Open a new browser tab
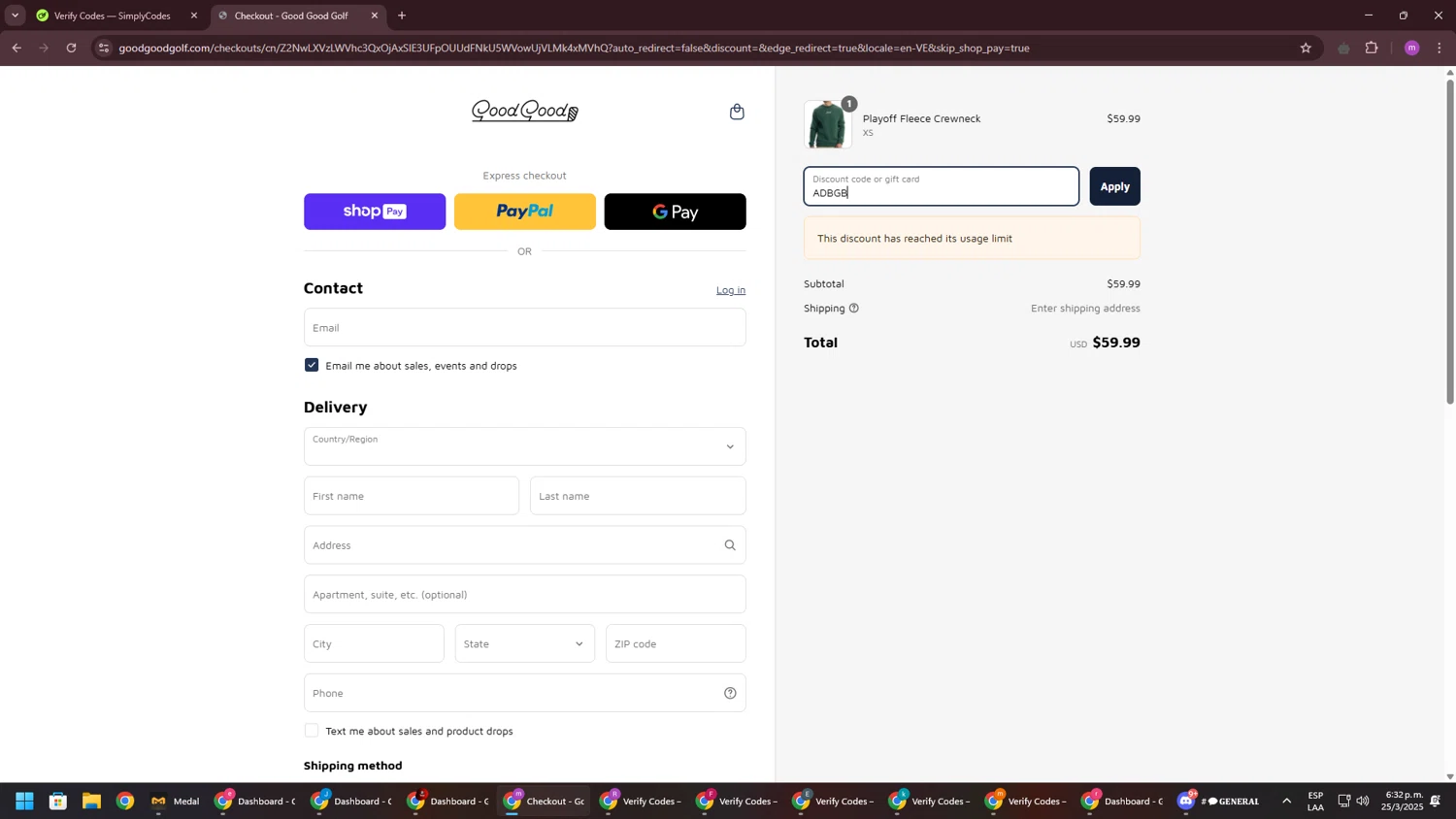 pos(402,16)
